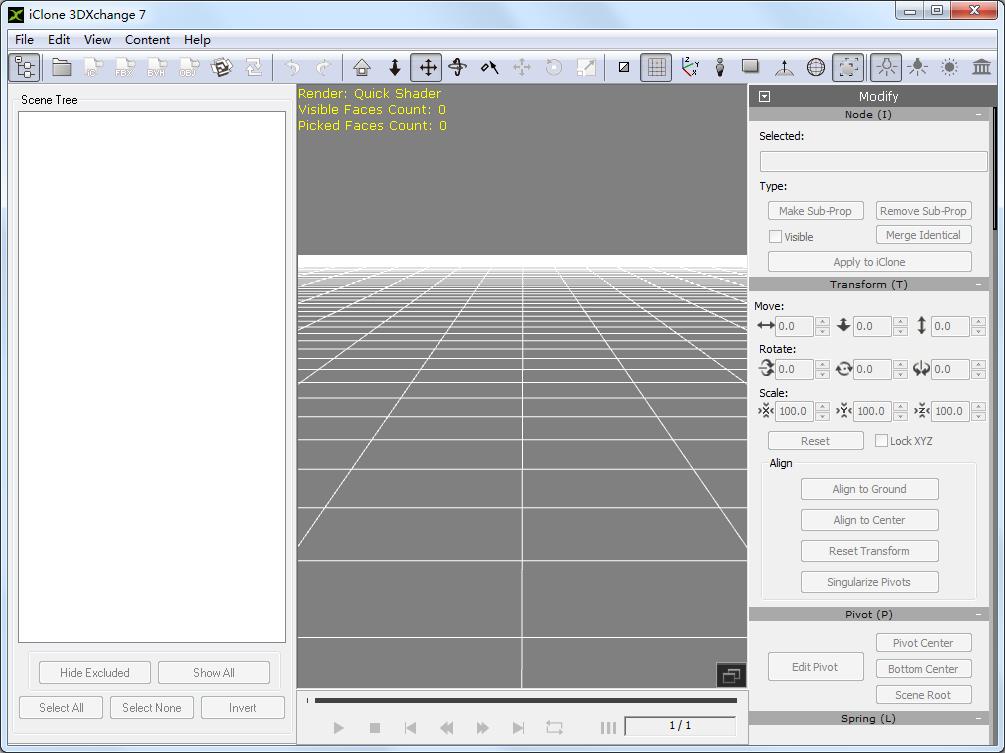Viewport: 1005px width, 753px height.
Task: Click the floating window icon in viewport corner
Action: click(x=731, y=676)
